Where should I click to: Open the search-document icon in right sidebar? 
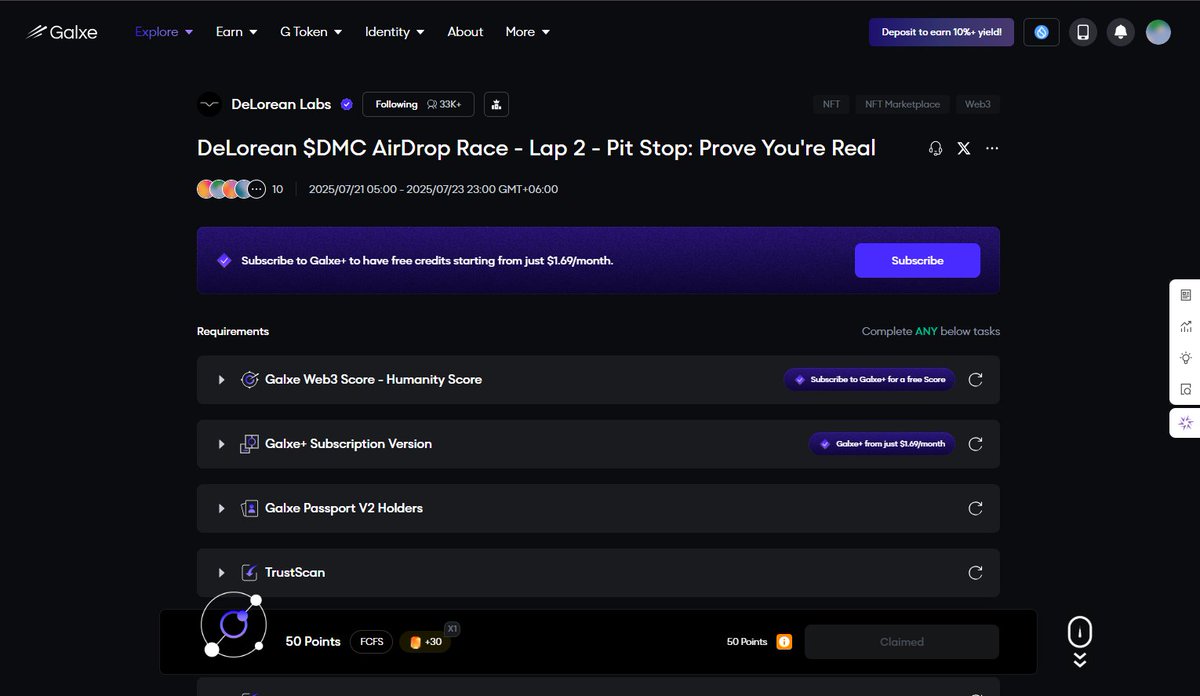1186,389
